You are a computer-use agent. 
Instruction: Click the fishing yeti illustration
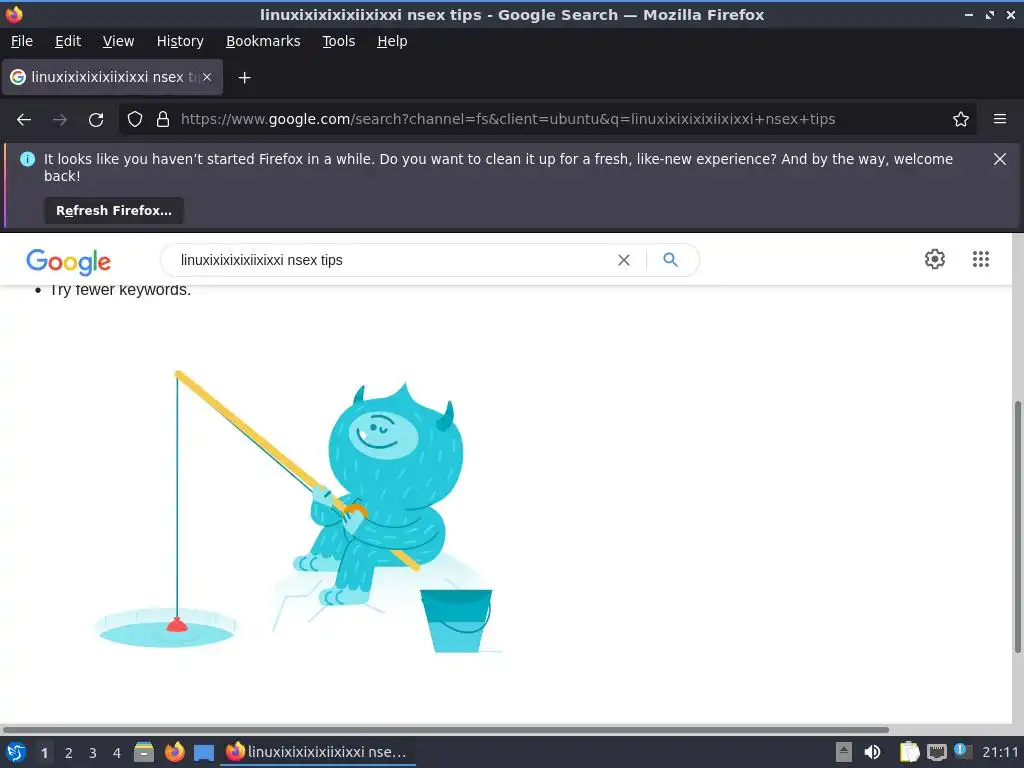coord(300,513)
